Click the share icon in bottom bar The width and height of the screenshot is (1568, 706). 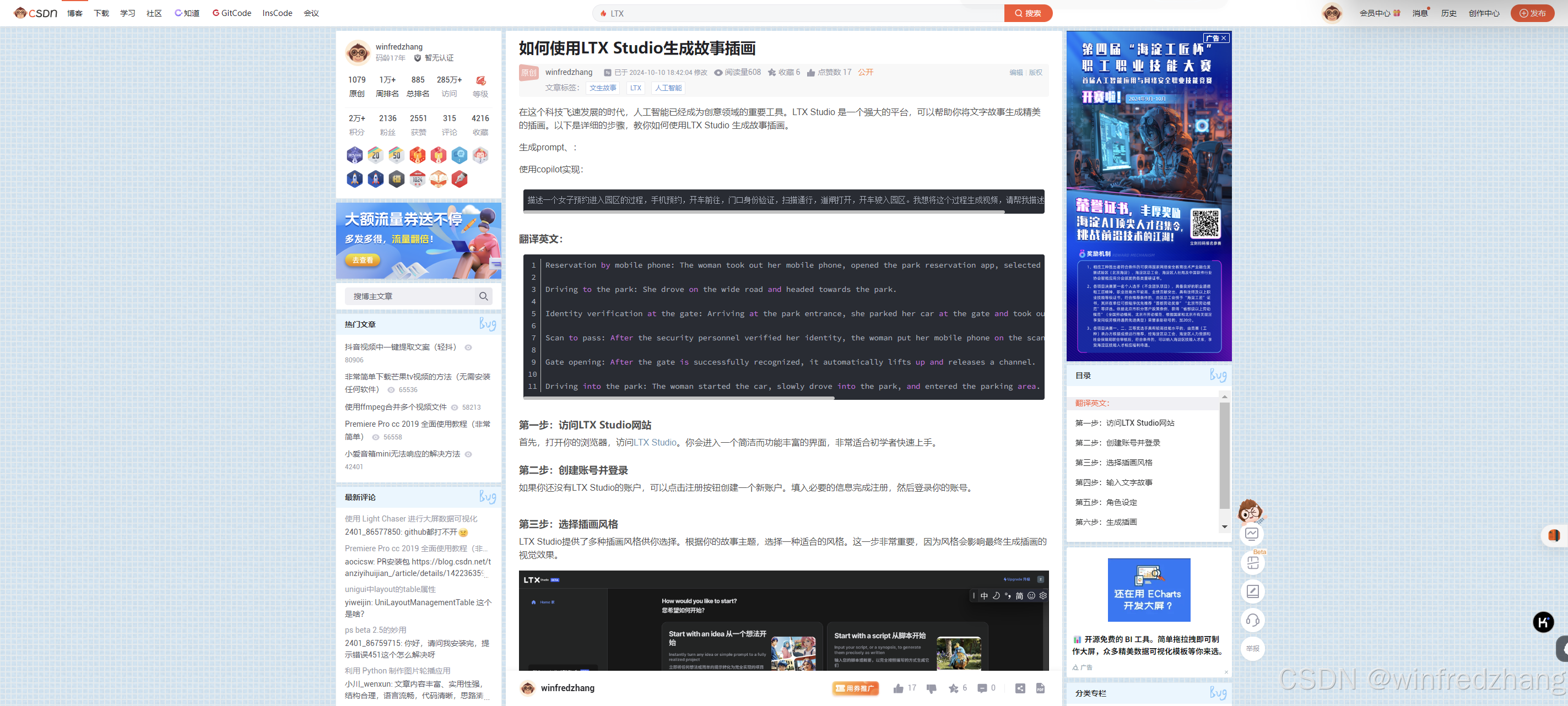point(1020,688)
